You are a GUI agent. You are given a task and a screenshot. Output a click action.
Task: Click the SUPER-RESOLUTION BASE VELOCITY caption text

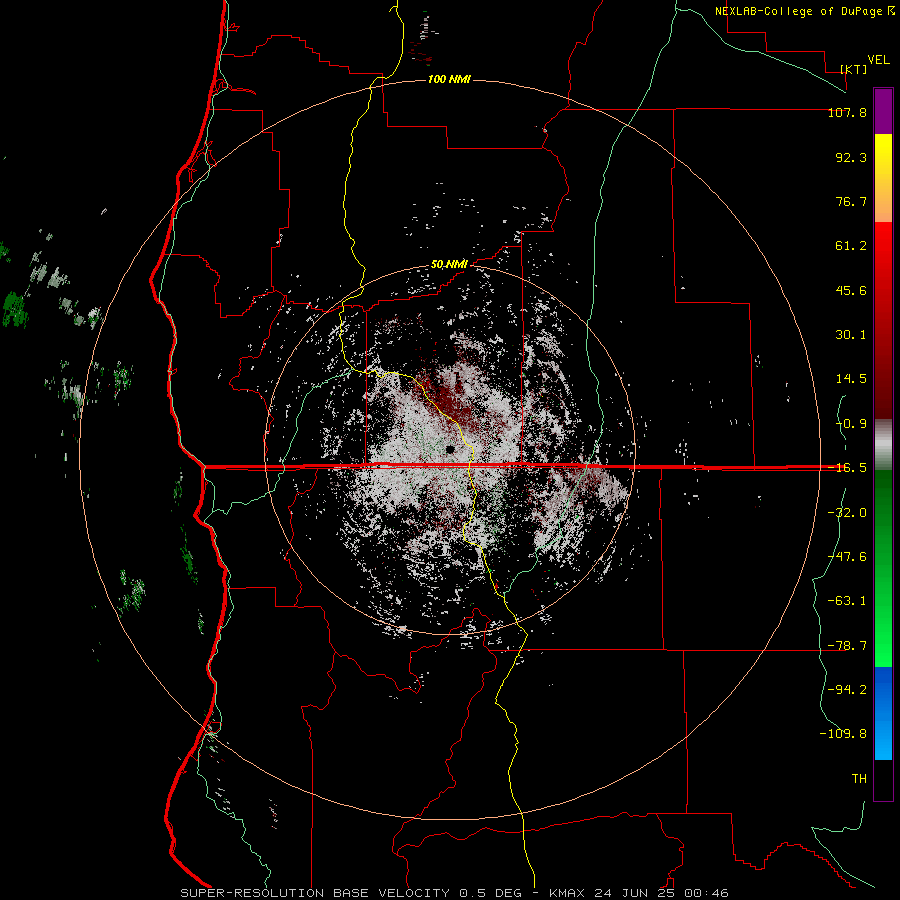315,893
